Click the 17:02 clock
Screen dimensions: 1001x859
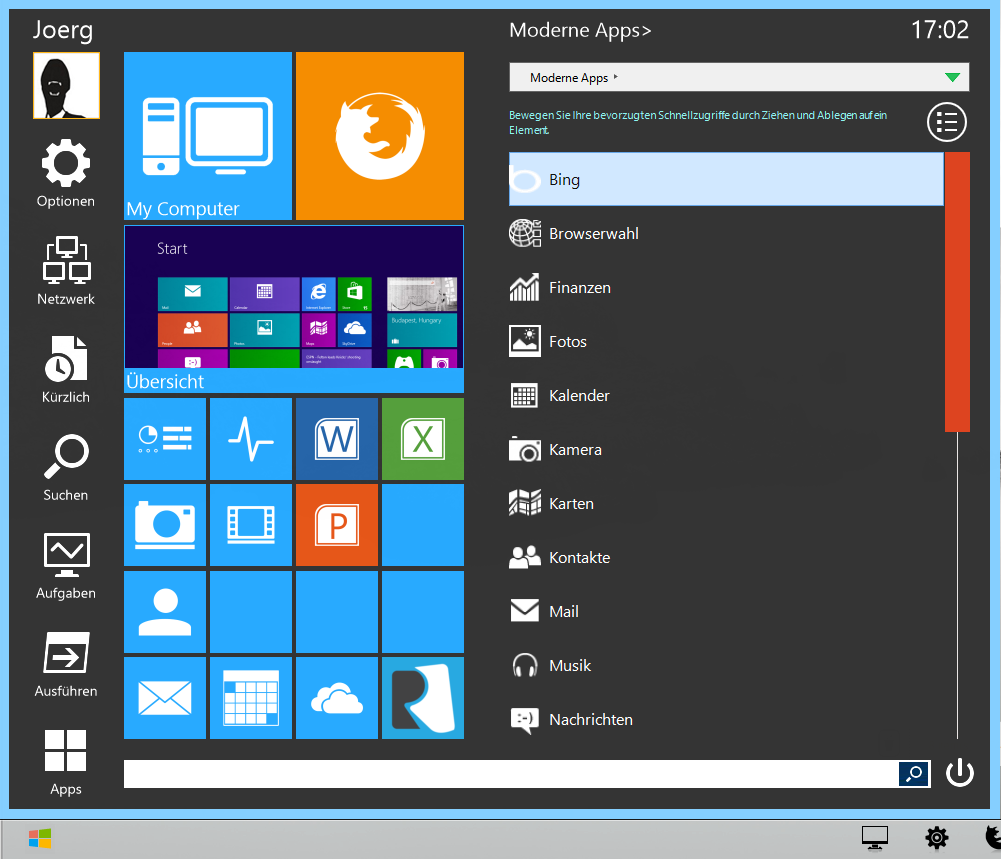click(940, 29)
